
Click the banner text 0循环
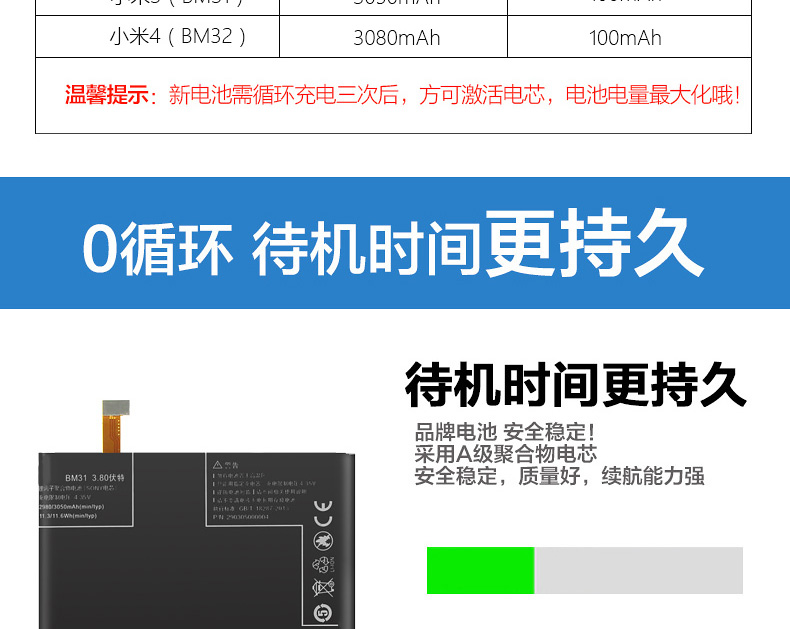[157, 248]
